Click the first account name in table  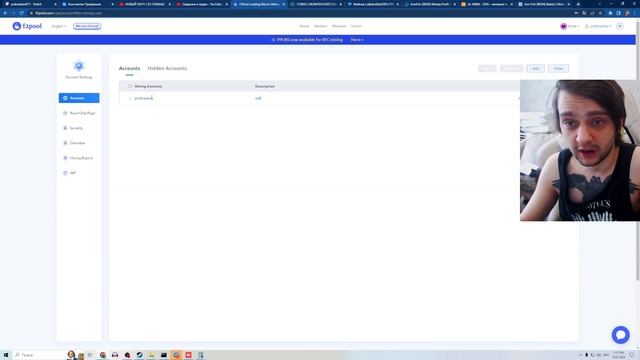[x=144, y=98]
